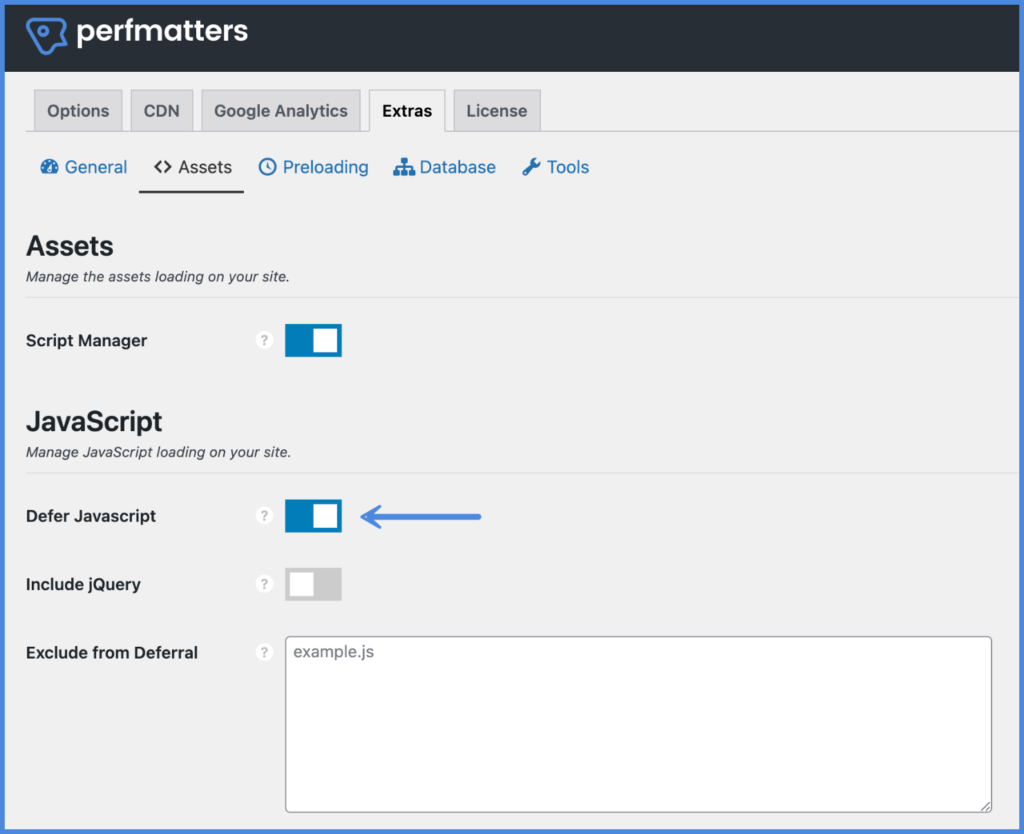Click the Script Manager label
Image resolution: width=1024 pixels, height=834 pixels.
coord(86,340)
